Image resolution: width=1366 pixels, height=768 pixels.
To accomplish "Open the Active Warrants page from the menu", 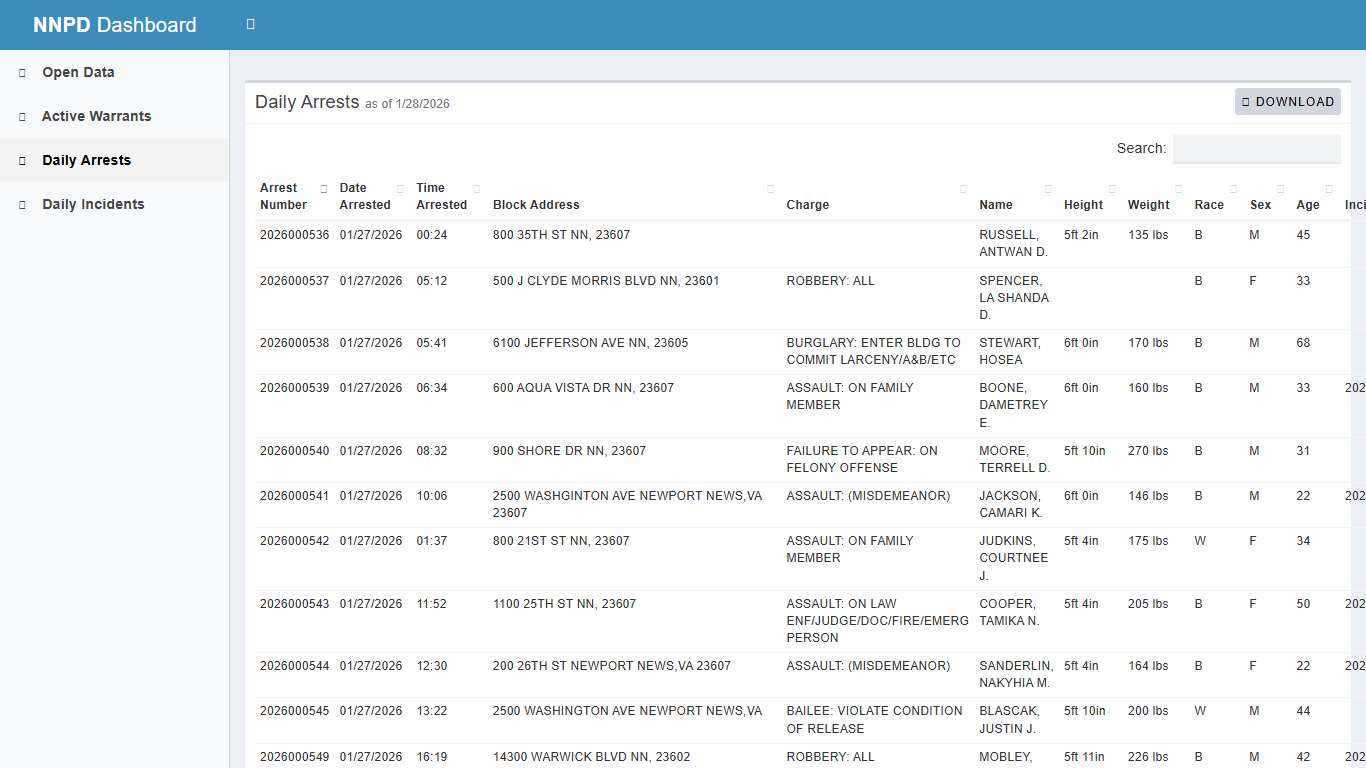I will (x=96, y=116).
